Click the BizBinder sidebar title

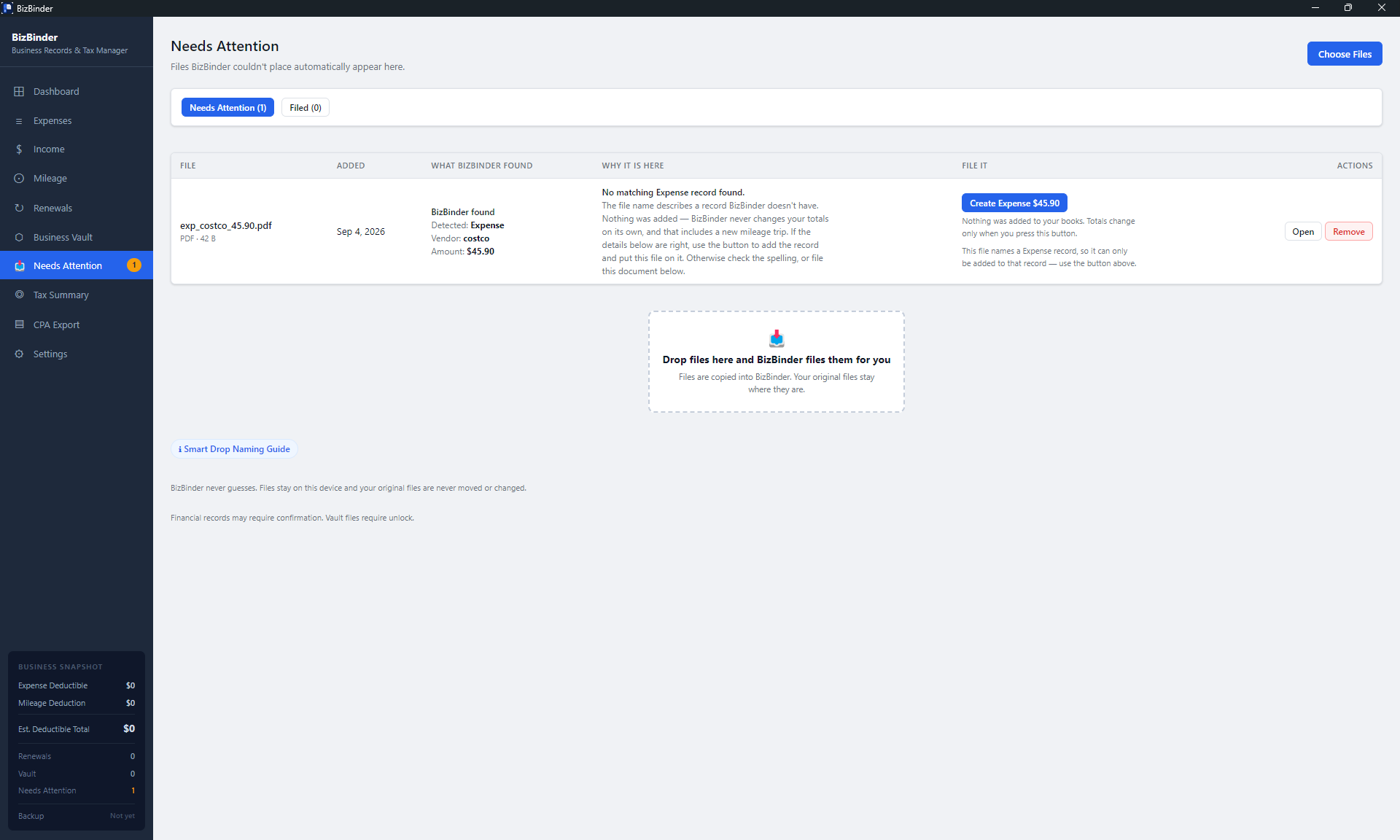(34, 37)
